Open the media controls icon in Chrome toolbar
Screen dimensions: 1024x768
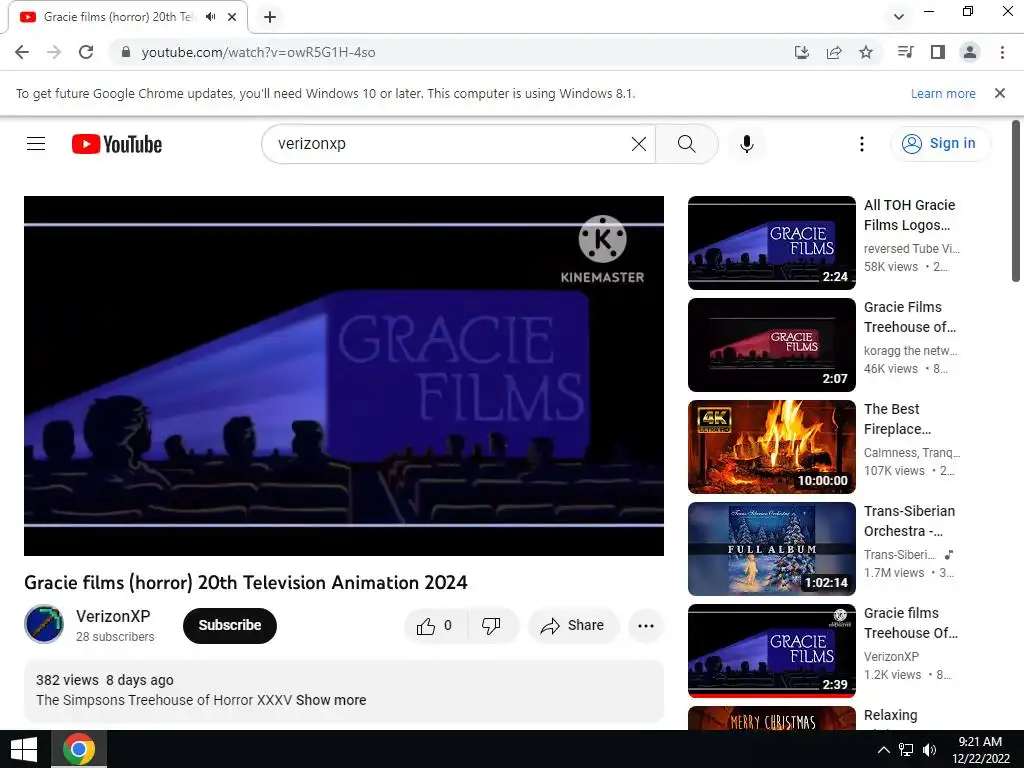pos(906,52)
